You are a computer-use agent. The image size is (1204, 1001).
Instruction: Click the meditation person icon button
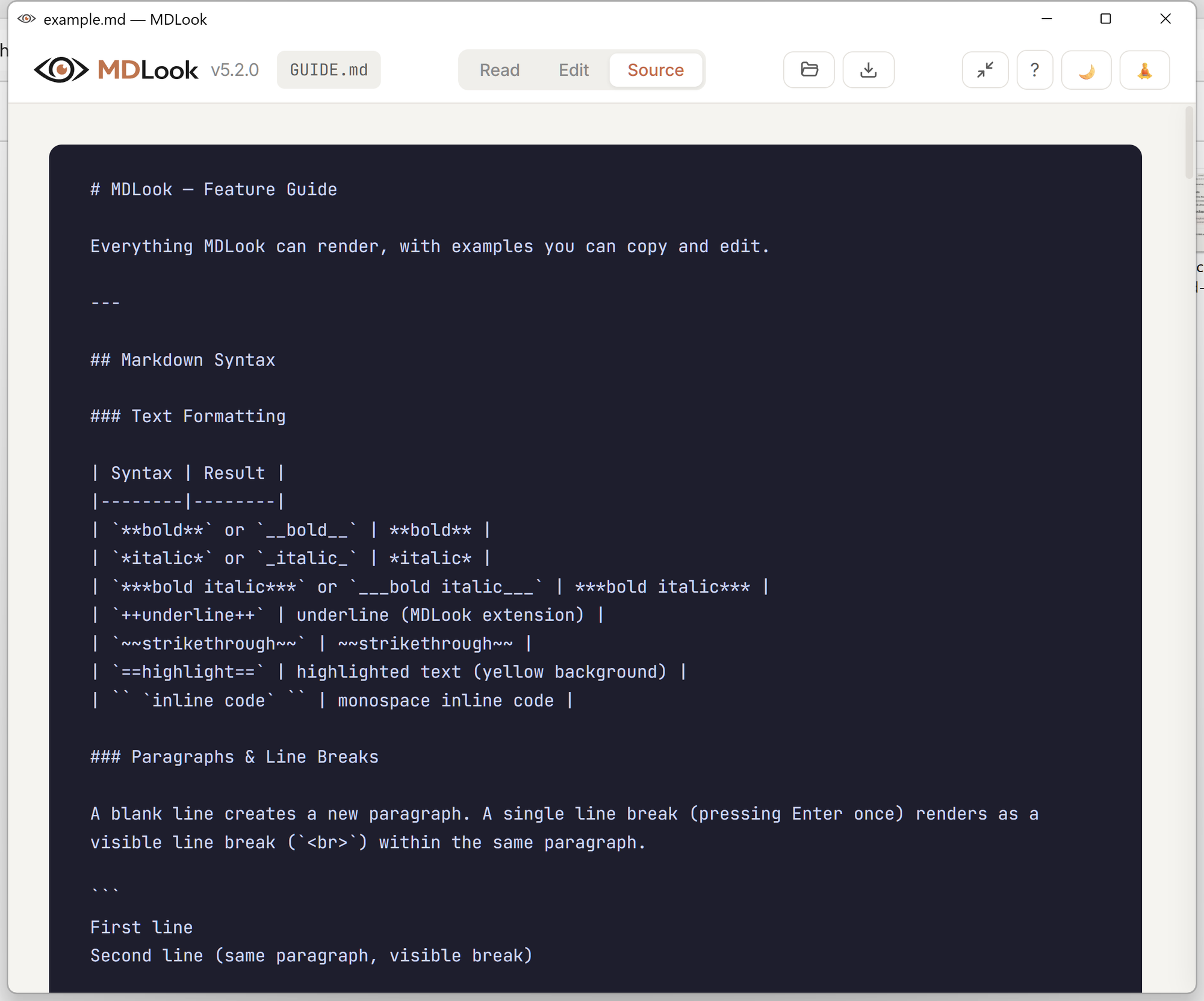click(x=1144, y=70)
